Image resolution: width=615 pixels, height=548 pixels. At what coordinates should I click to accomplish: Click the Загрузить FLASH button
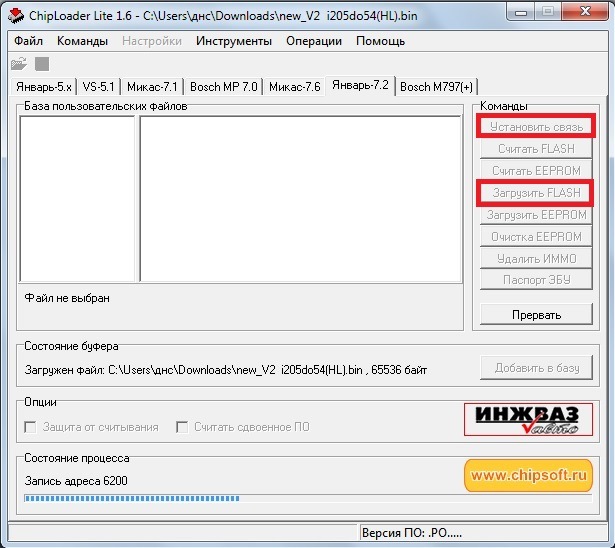(x=536, y=193)
